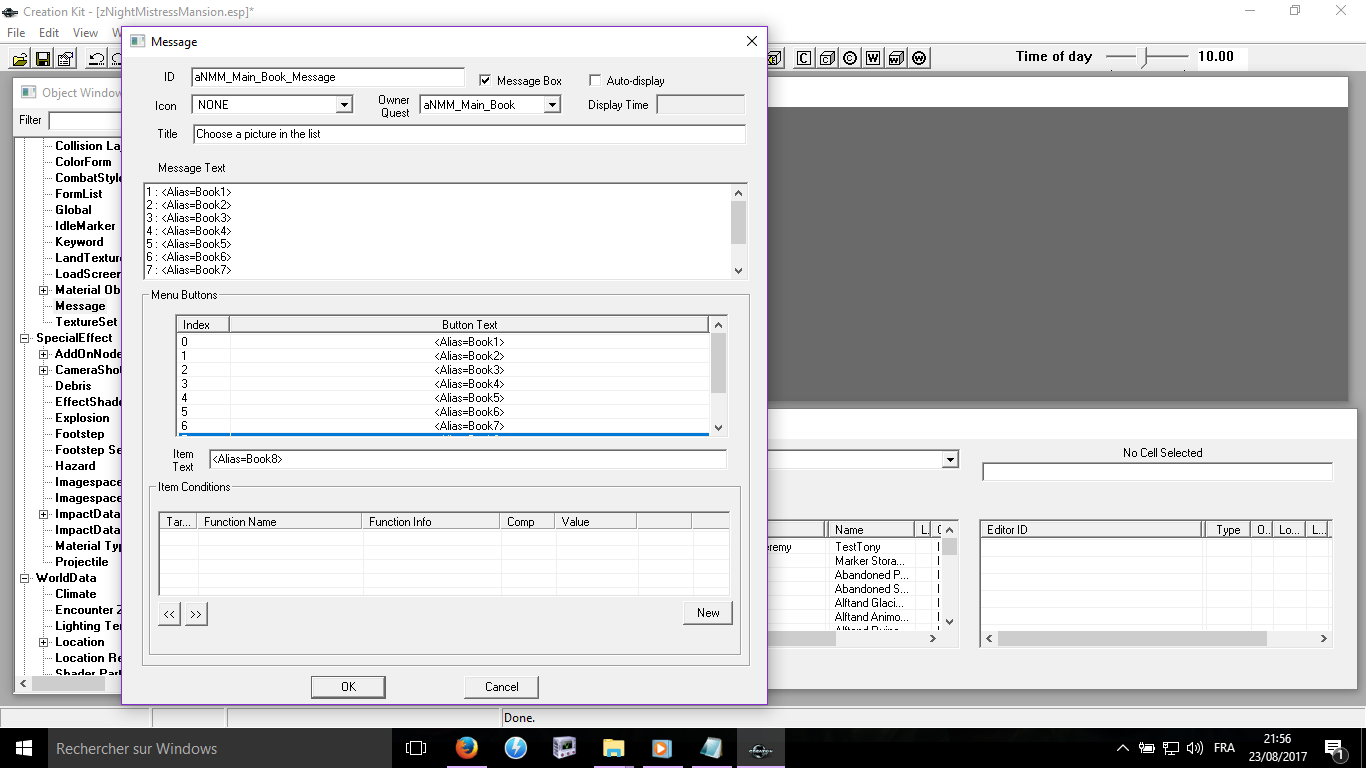Save the plugin with the disk icon
Viewport: 1366px width, 768px height.
pyautogui.click(x=42, y=57)
